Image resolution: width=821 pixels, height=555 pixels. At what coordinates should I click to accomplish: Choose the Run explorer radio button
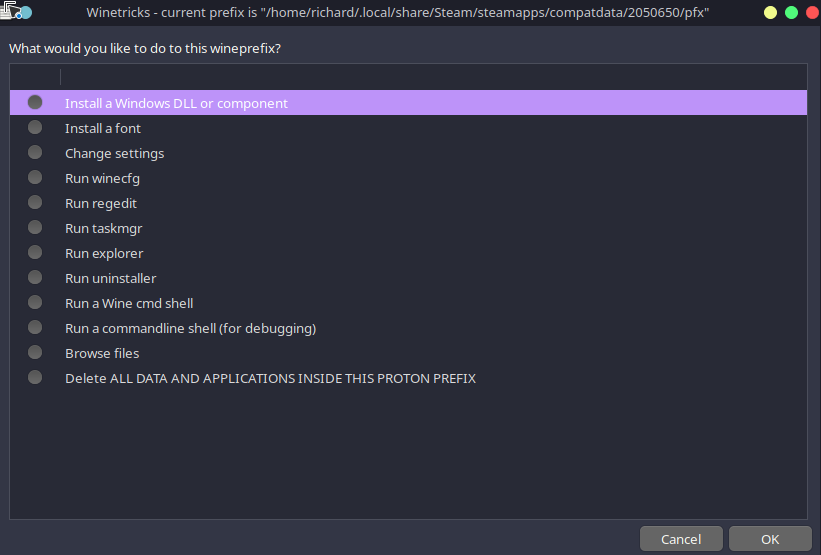35,253
